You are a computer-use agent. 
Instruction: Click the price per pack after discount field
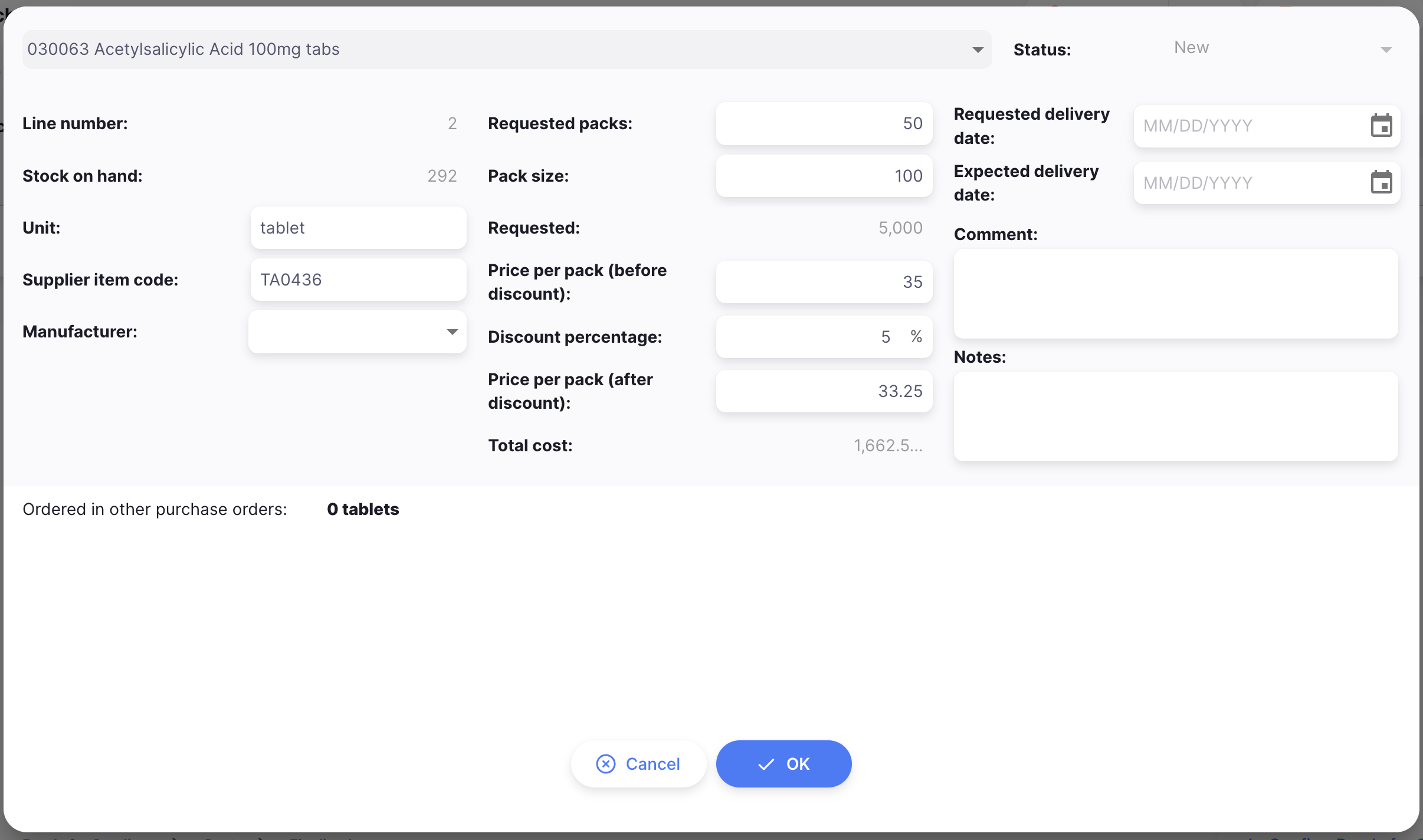pos(823,391)
